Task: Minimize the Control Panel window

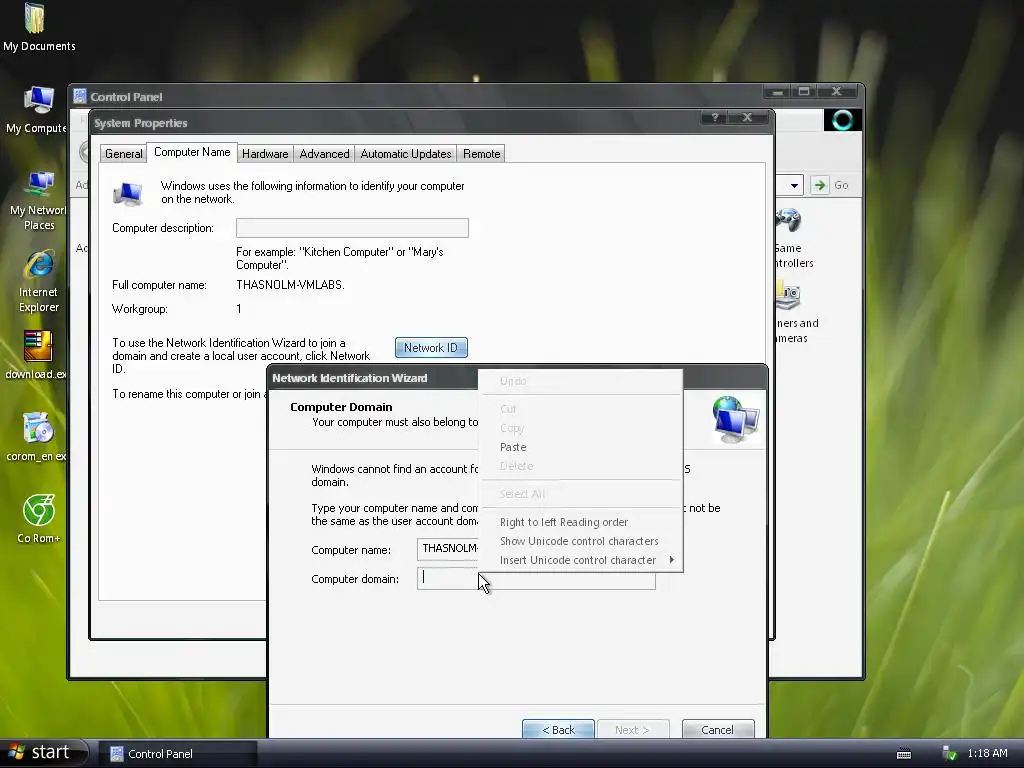Action: [777, 91]
